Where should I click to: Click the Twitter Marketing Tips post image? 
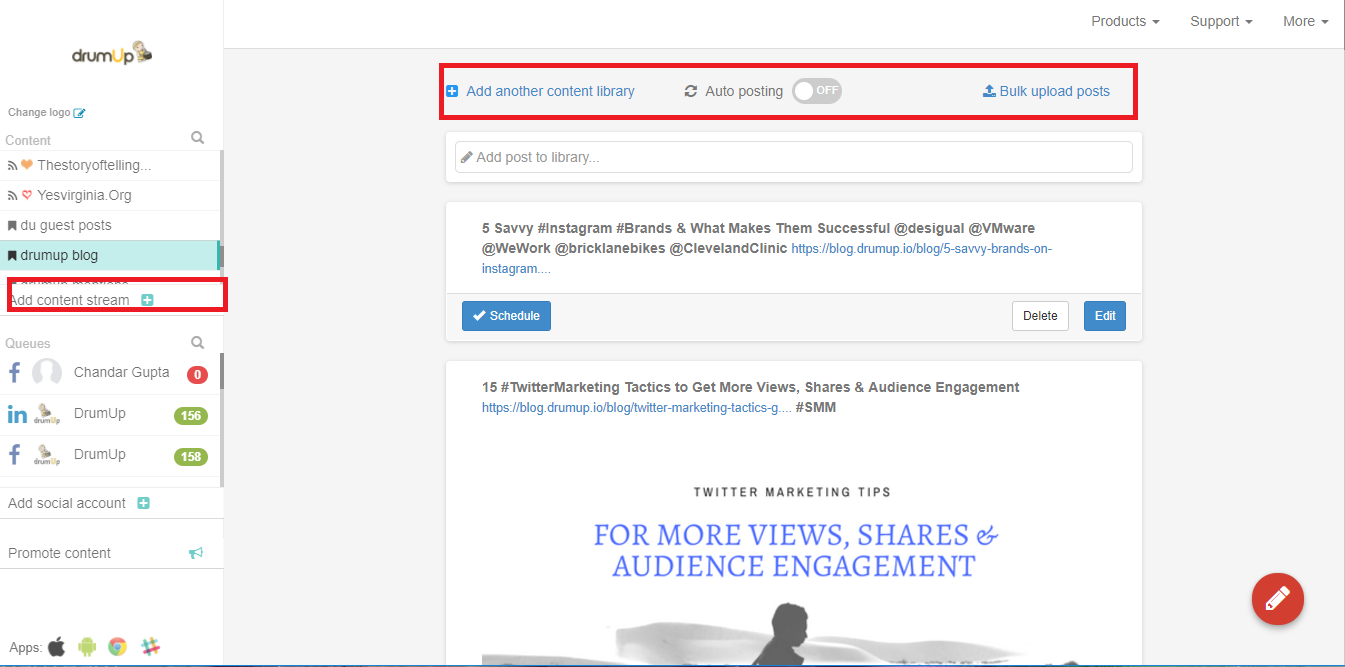pyautogui.click(x=794, y=560)
